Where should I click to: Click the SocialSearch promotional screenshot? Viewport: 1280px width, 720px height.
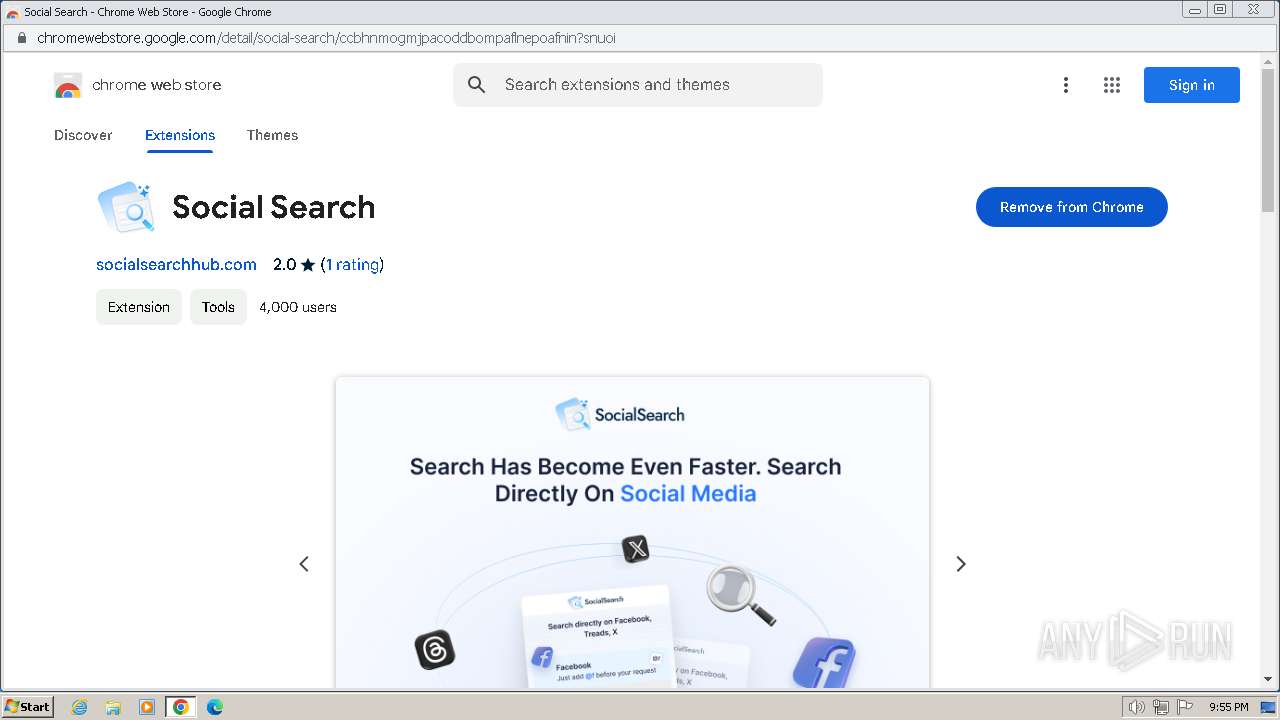point(632,532)
